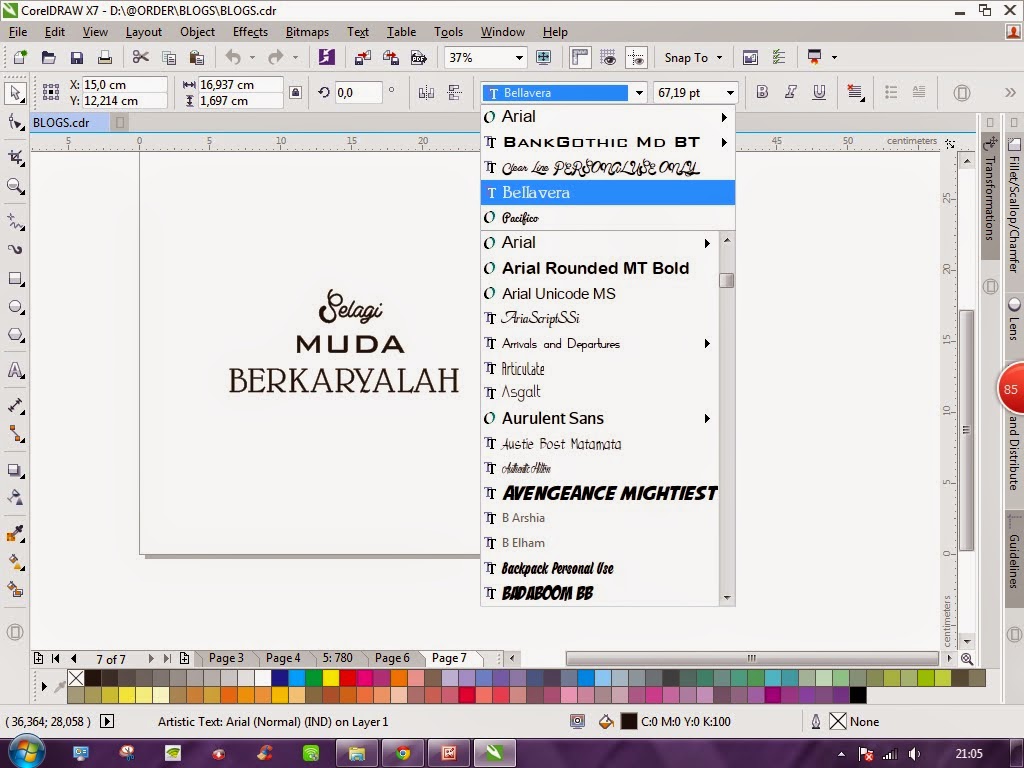Select the Parallel Dimension tool

click(15, 406)
